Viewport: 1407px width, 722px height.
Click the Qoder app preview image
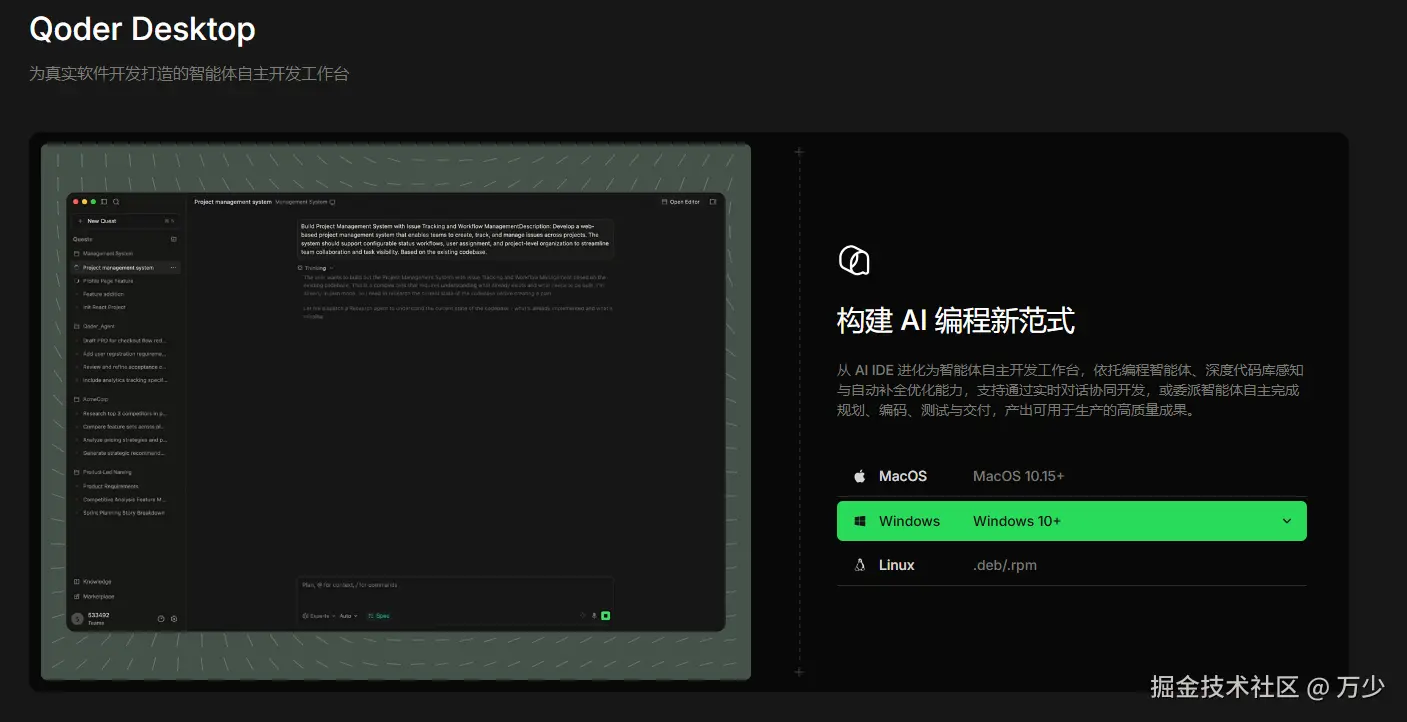click(396, 411)
